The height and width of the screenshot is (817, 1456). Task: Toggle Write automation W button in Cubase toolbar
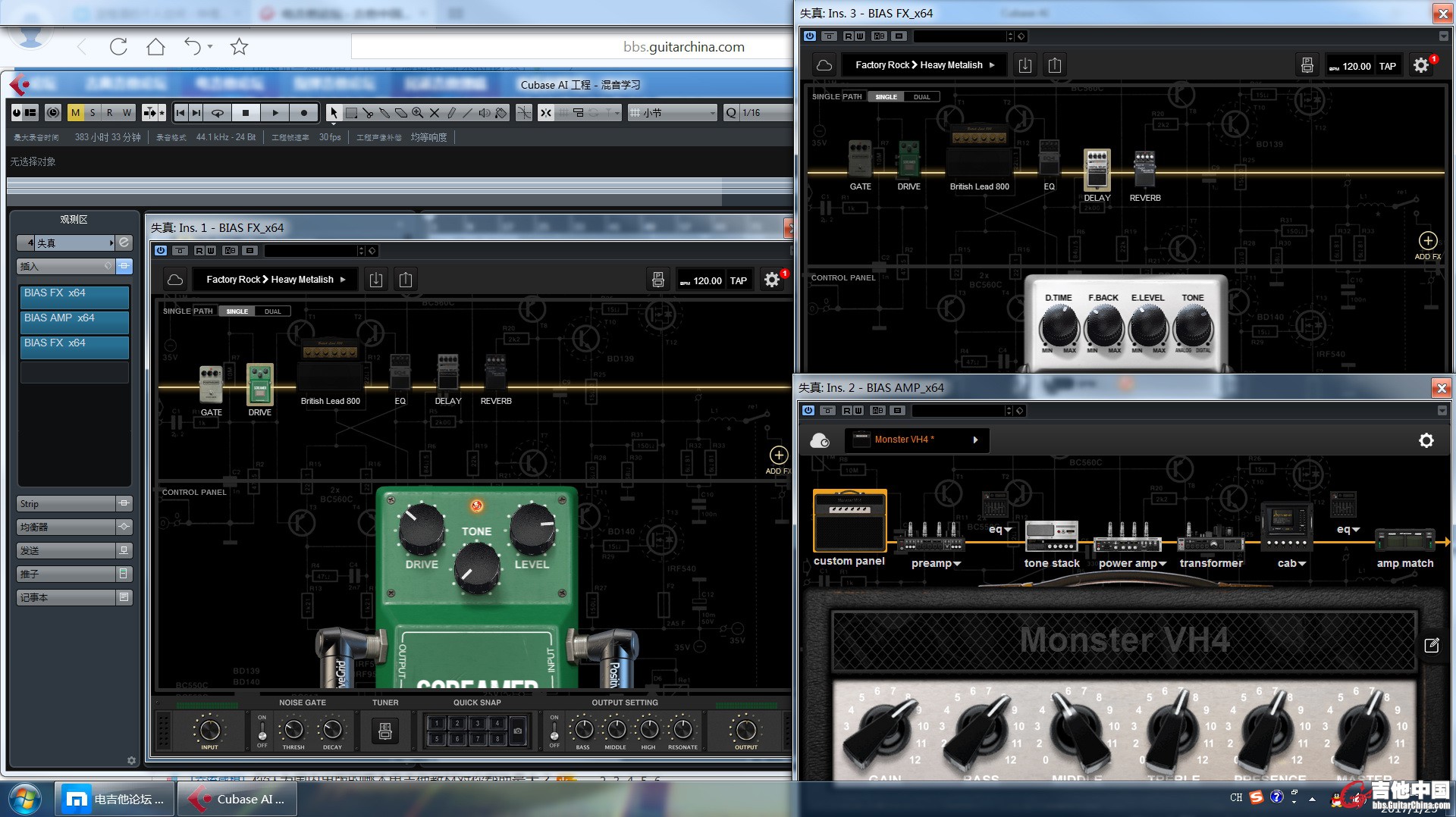127,113
